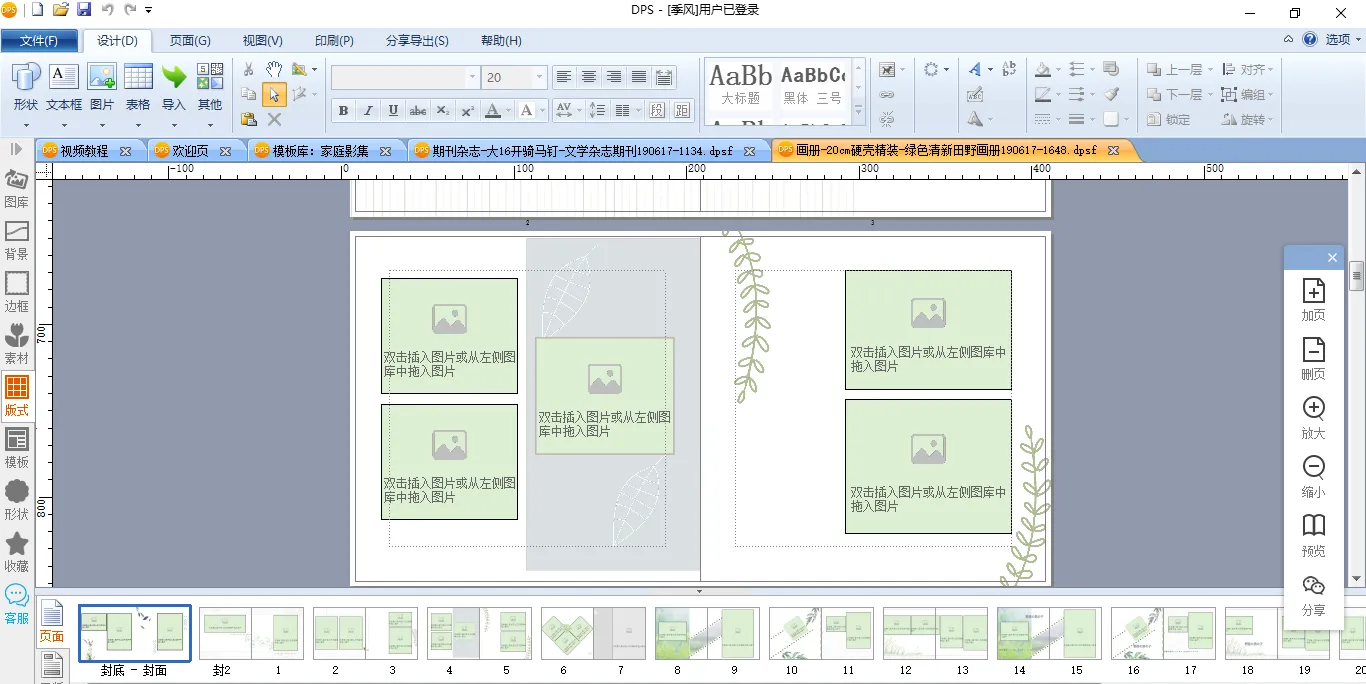Open the 图库 image library panel

(17, 187)
